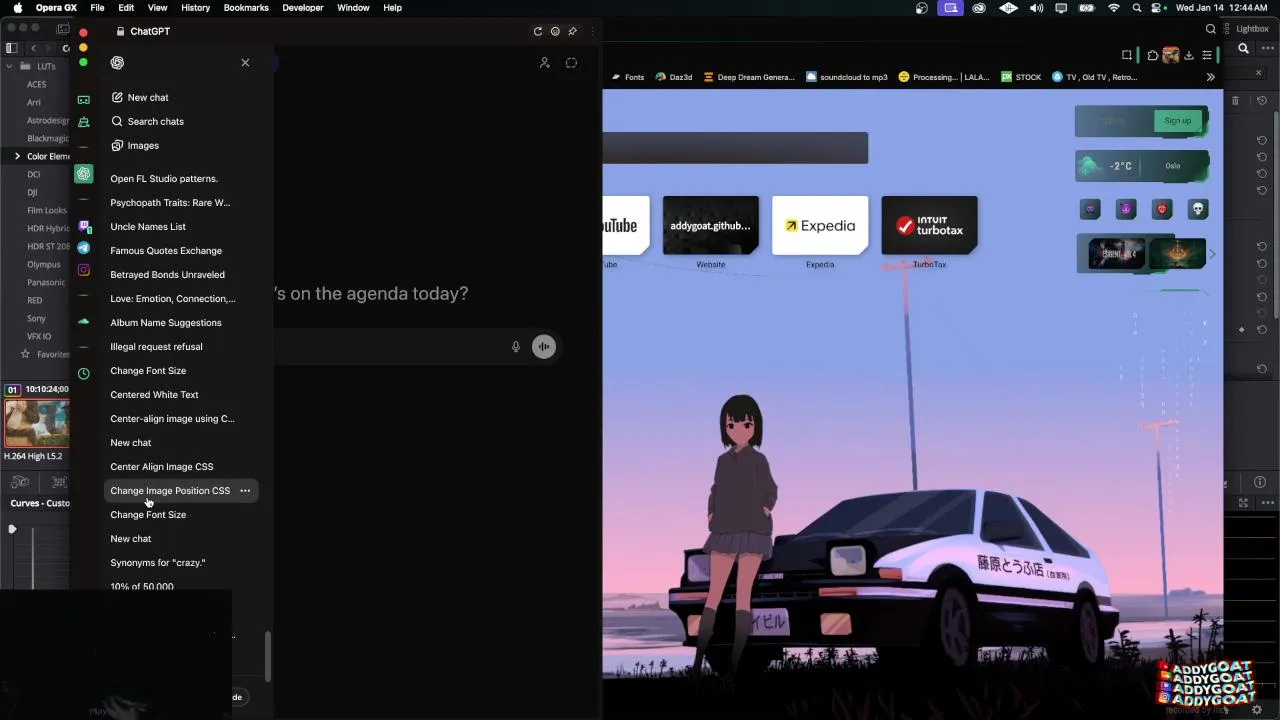Open Search chats in ChatGPT

[148, 122]
